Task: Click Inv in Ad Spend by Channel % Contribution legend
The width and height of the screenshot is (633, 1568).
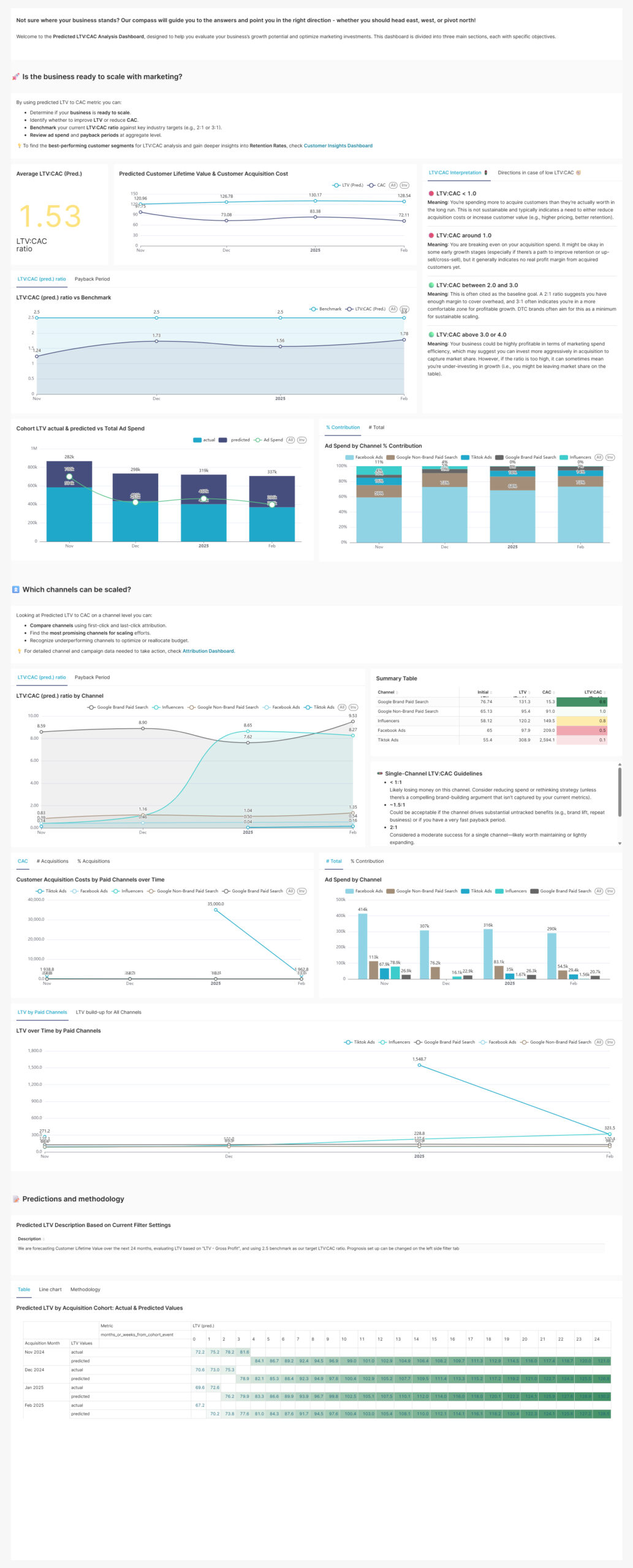Action: 610,457
